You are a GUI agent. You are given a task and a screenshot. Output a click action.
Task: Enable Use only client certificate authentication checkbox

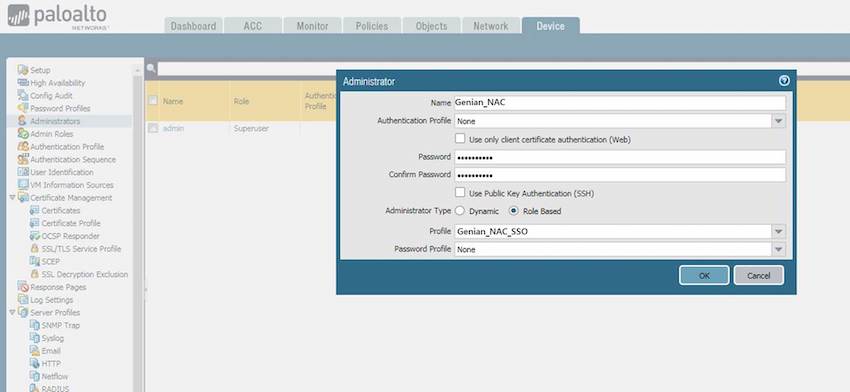[x=460, y=139]
